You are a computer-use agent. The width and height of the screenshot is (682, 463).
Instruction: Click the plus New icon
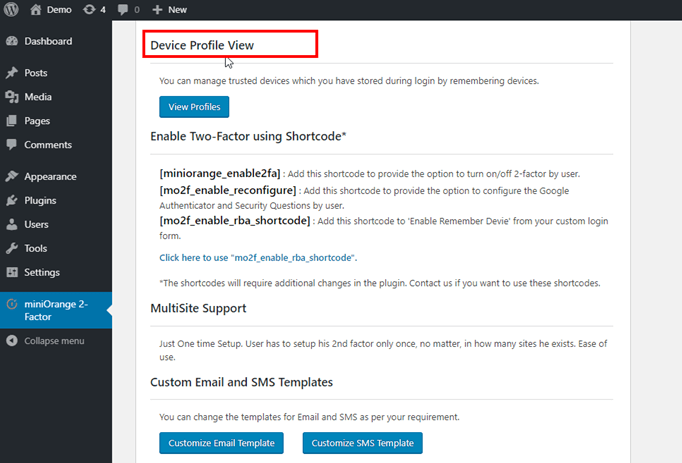158,9
